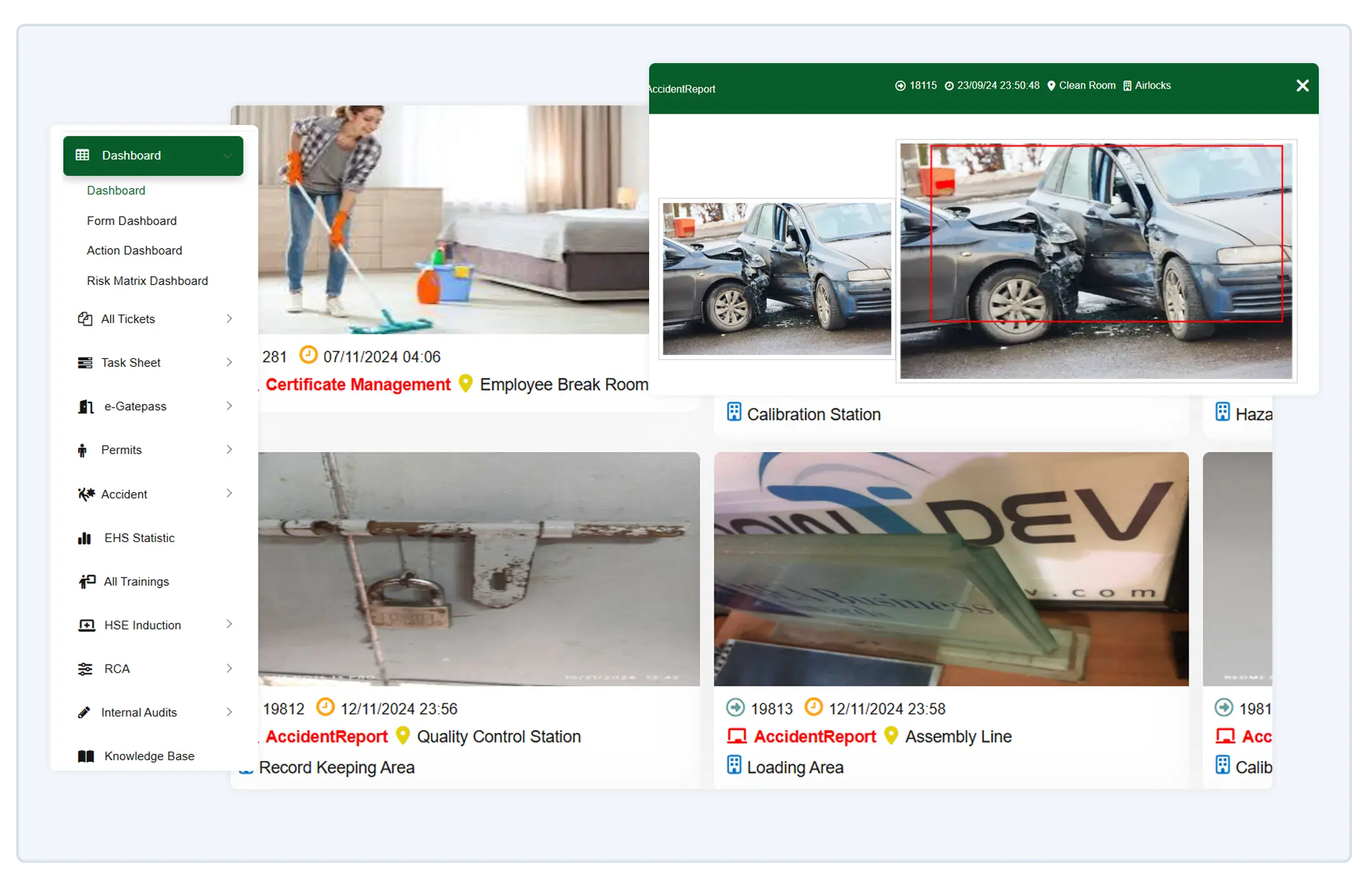The height and width of the screenshot is (894, 1372).
Task: Close the AccidentReport image popup
Action: pos(1303,86)
